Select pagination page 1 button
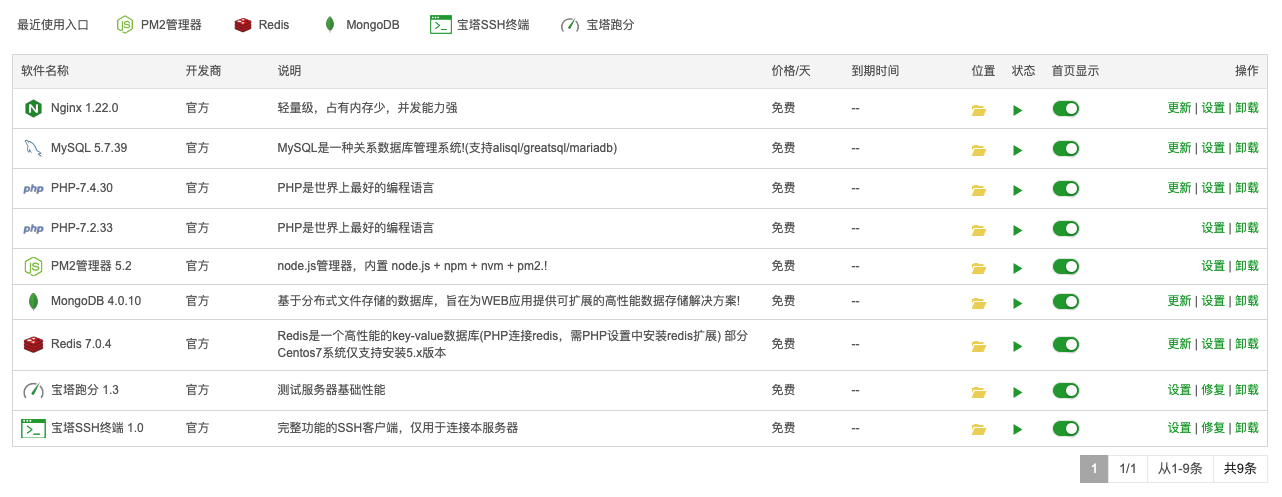Screen dimensions: 1282x497 (x=1094, y=469)
